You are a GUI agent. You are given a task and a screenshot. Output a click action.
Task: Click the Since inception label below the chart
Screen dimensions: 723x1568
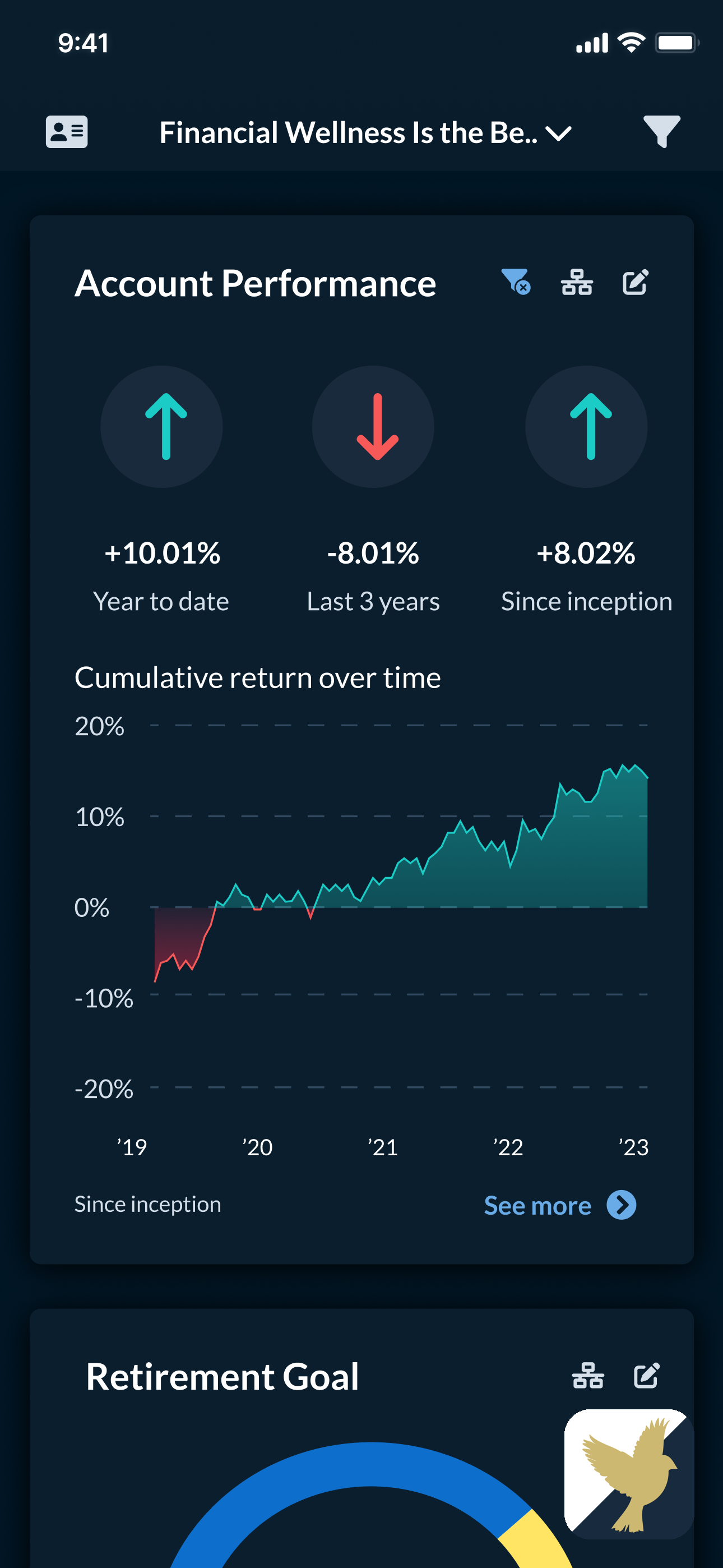(148, 1203)
